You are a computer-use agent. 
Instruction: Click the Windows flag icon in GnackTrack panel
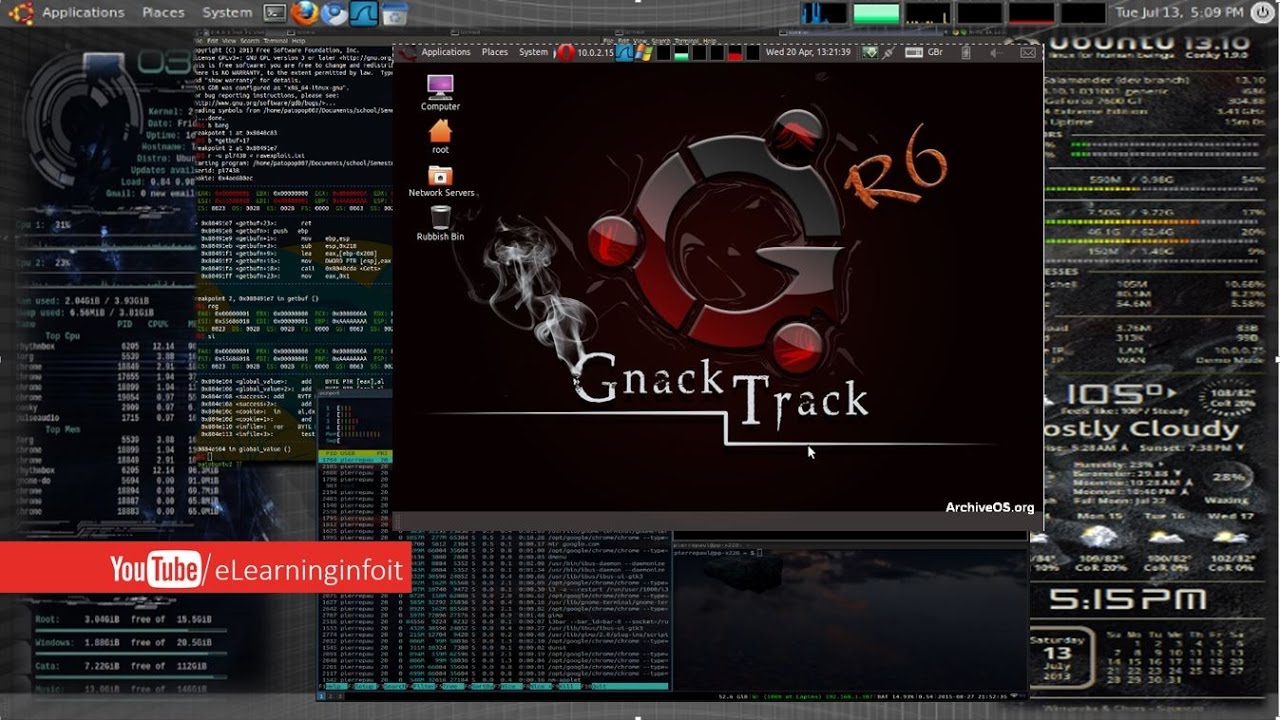(x=644, y=52)
